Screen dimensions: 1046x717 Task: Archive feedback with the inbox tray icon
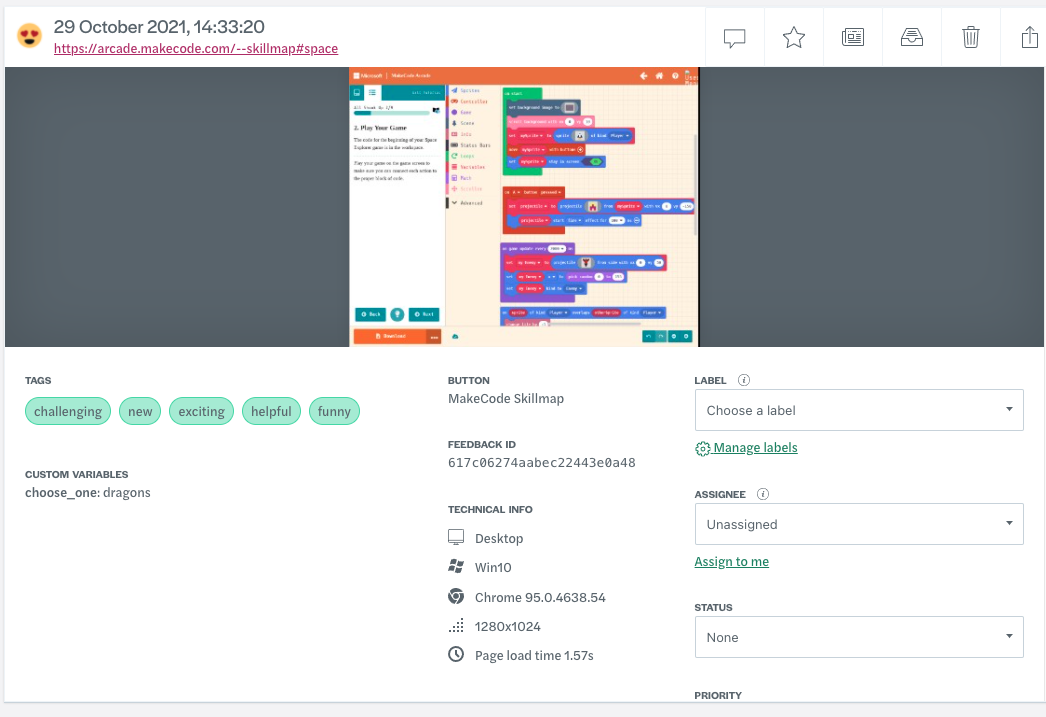(912, 37)
